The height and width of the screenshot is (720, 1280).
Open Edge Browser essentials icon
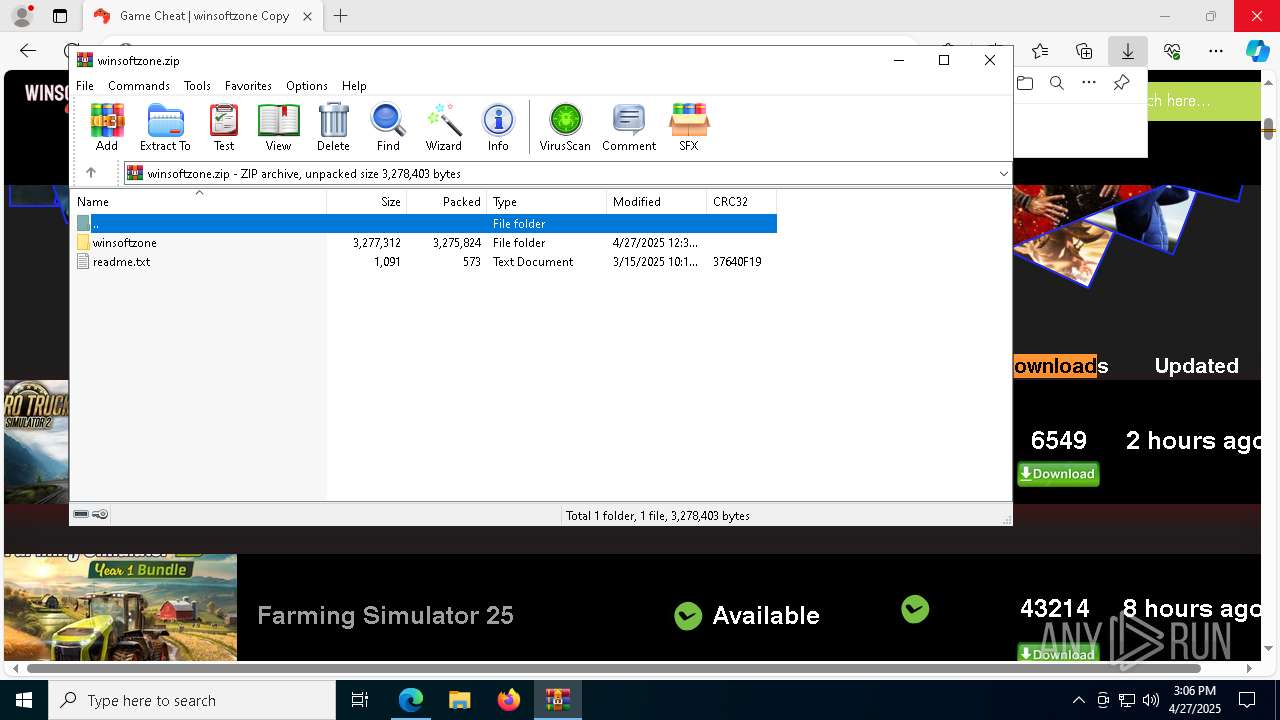pos(1172,51)
